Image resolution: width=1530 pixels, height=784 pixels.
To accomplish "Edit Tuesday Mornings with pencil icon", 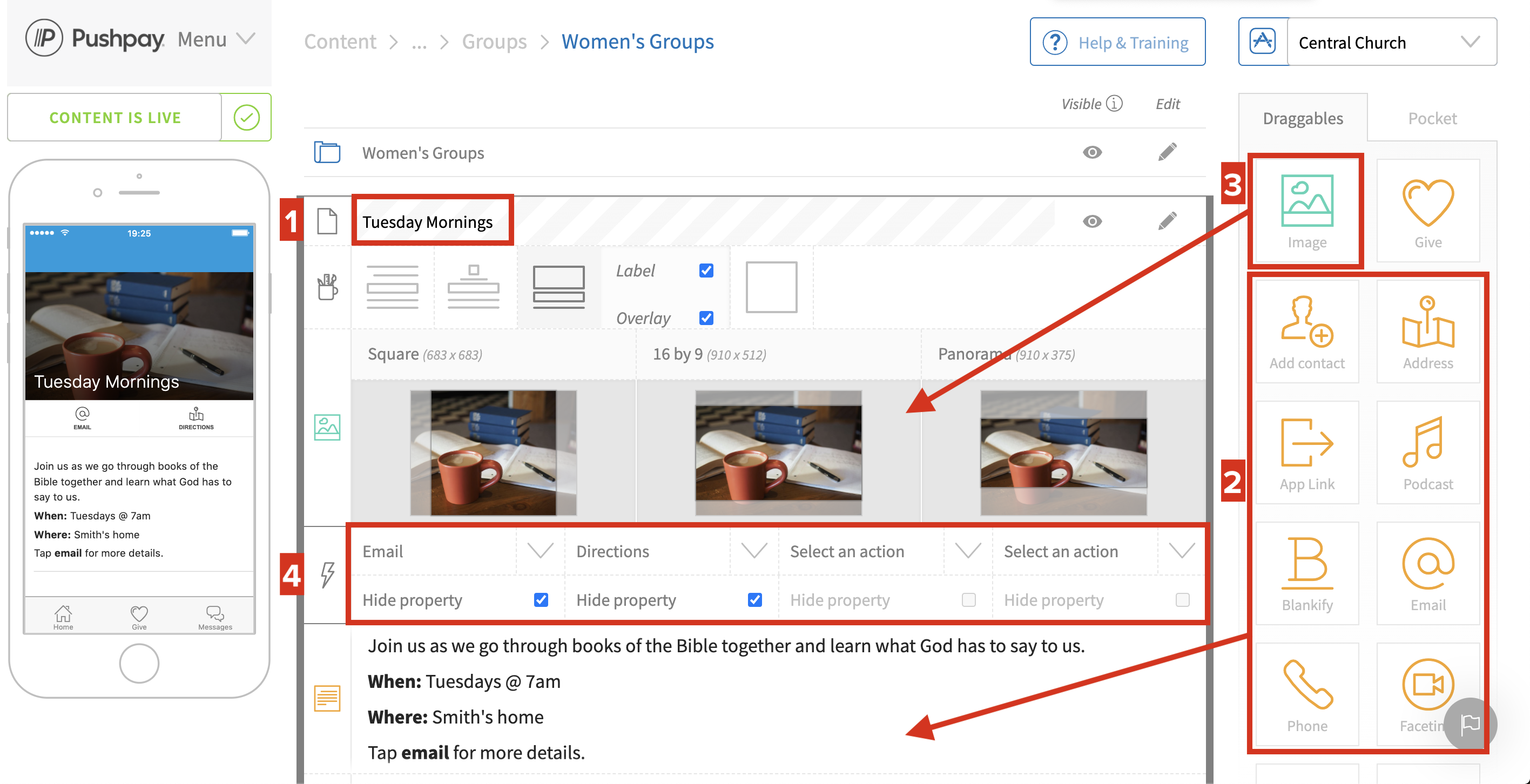I will [1167, 221].
